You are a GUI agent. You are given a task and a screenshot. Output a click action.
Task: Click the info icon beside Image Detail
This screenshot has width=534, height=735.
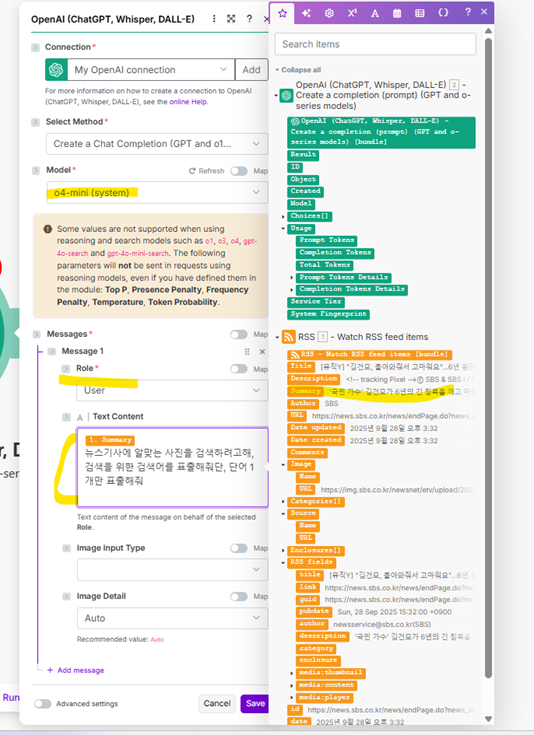[67, 596]
